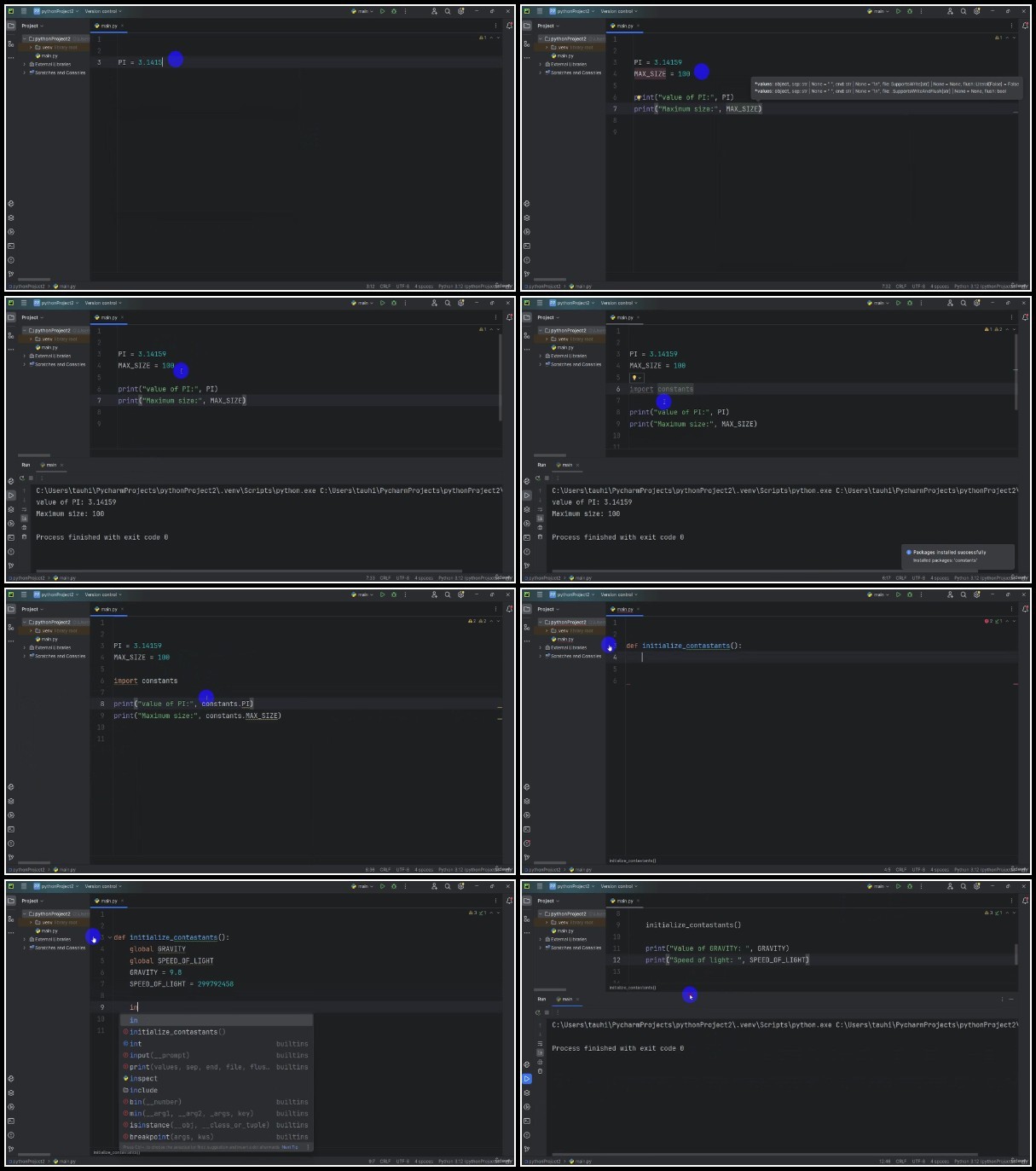Open Code With Me icon in PI = 3.1415 screenshot

point(434,12)
